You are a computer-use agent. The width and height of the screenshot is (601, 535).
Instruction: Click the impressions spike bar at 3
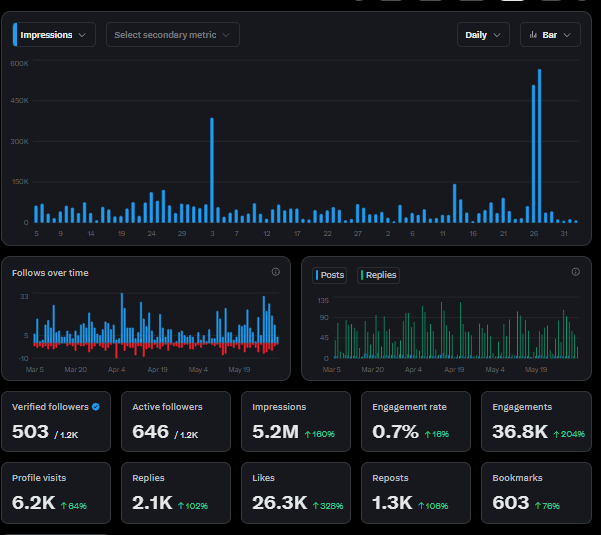click(212, 170)
